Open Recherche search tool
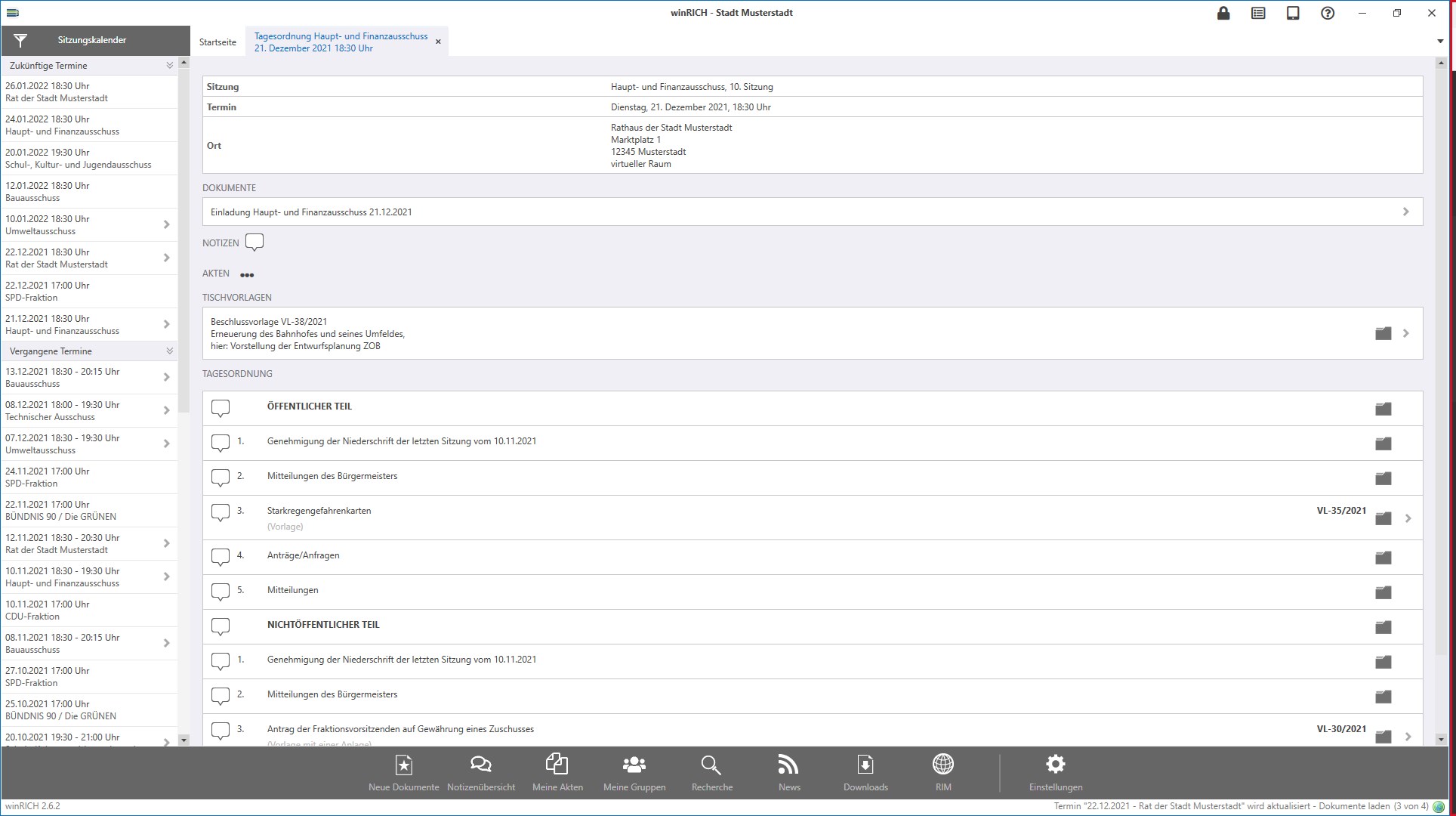The image size is (1456, 816). [711, 773]
